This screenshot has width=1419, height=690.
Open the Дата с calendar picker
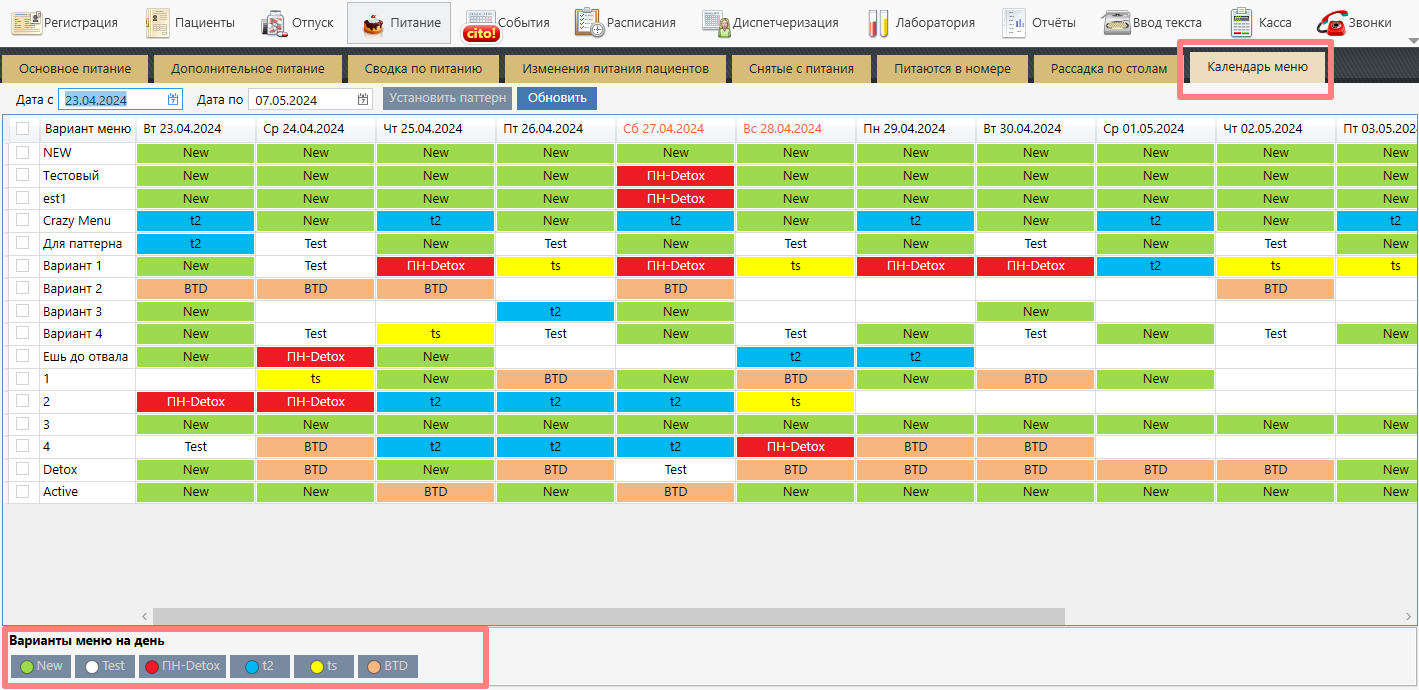tap(173, 99)
